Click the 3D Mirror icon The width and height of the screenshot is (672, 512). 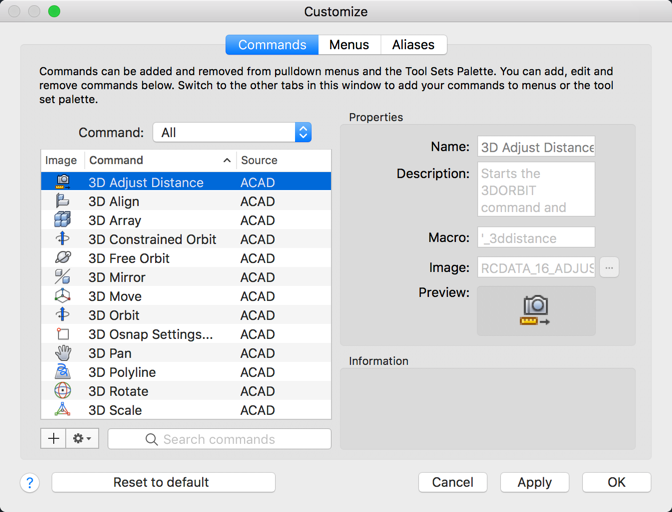62,277
